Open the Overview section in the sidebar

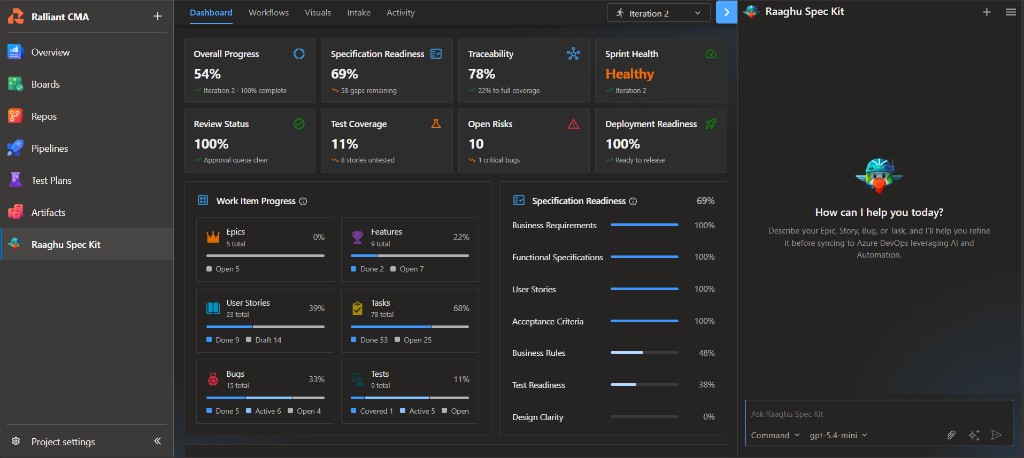click(x=86, y=52)
